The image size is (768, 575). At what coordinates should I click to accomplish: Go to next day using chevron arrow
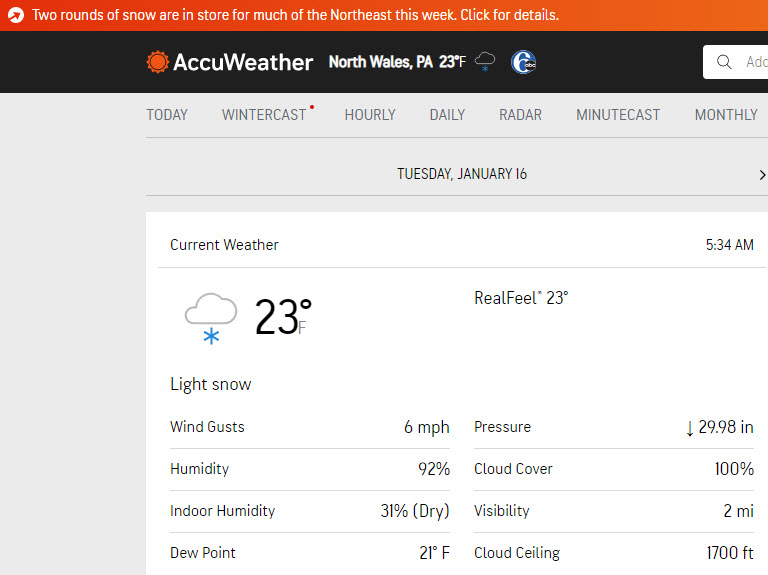coord(762,175)
